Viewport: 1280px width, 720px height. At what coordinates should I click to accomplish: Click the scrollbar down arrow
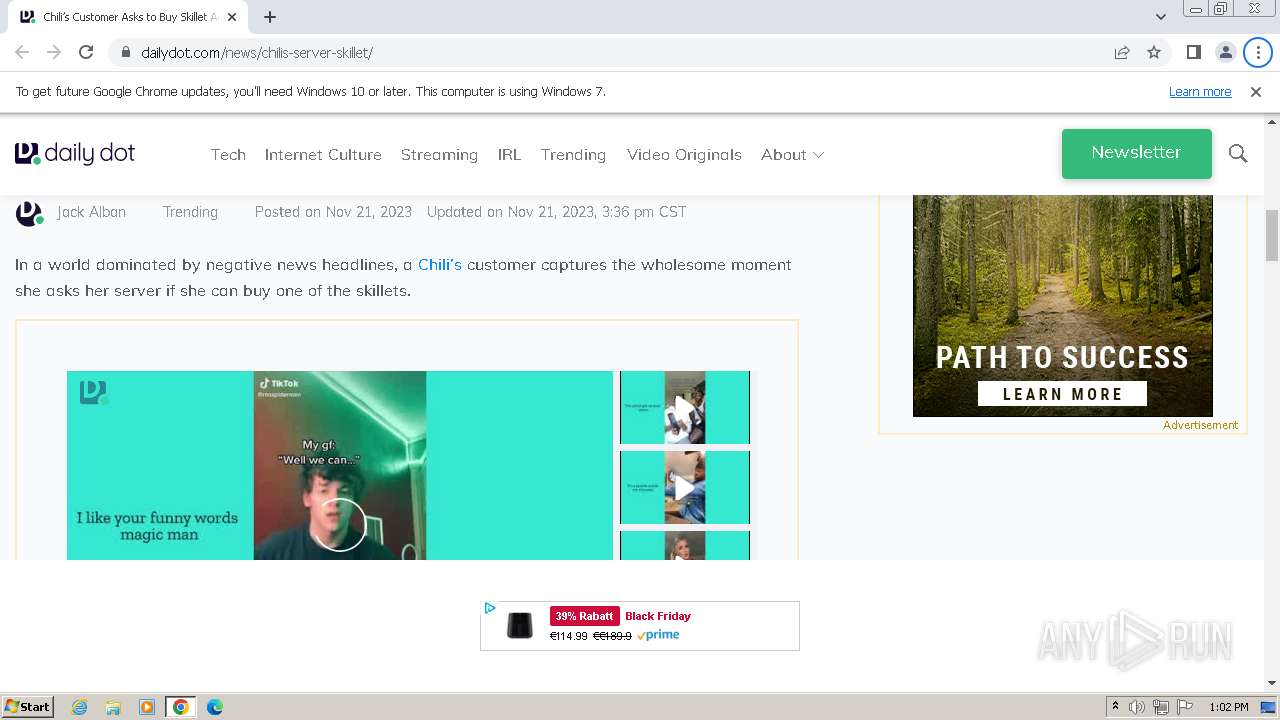tap(1272, 683)
